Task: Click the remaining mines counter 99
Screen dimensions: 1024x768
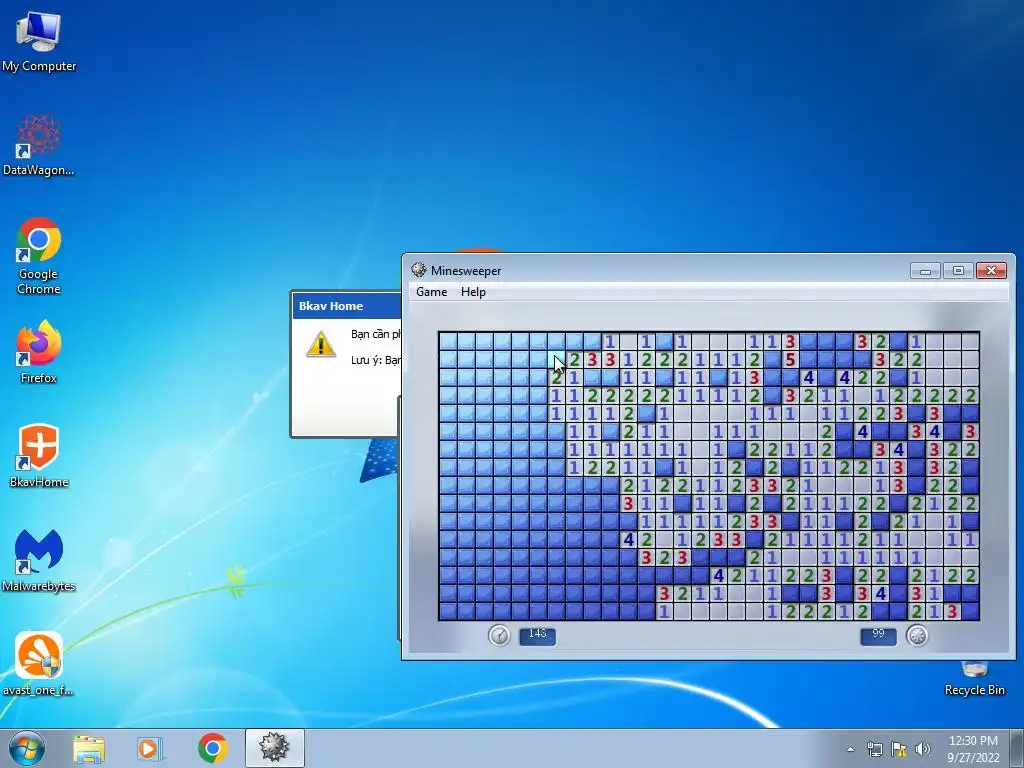Action: [878, 636]
